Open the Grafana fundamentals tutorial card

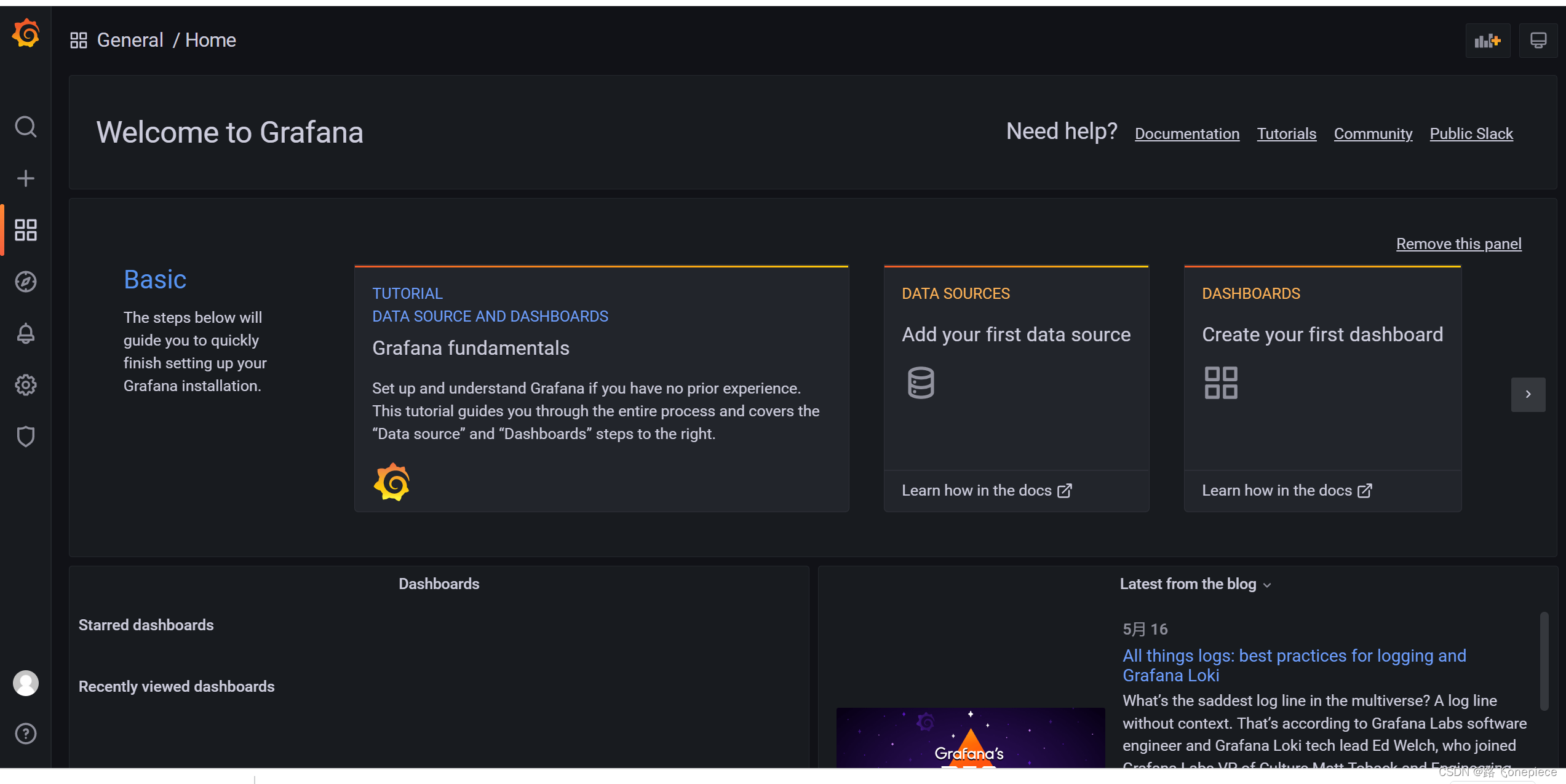[602, 389]
